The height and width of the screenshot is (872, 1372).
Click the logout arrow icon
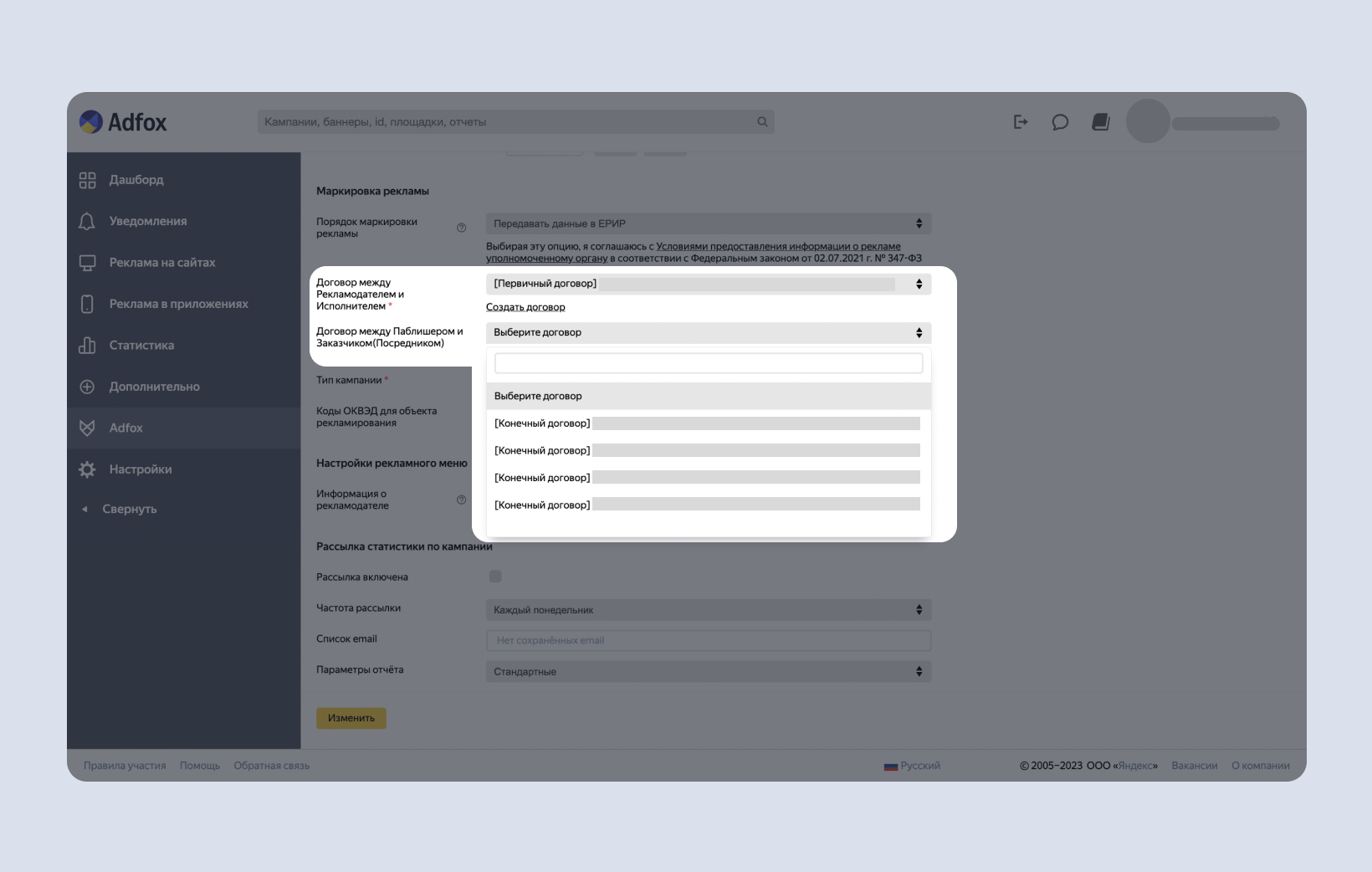(1020, 122)
